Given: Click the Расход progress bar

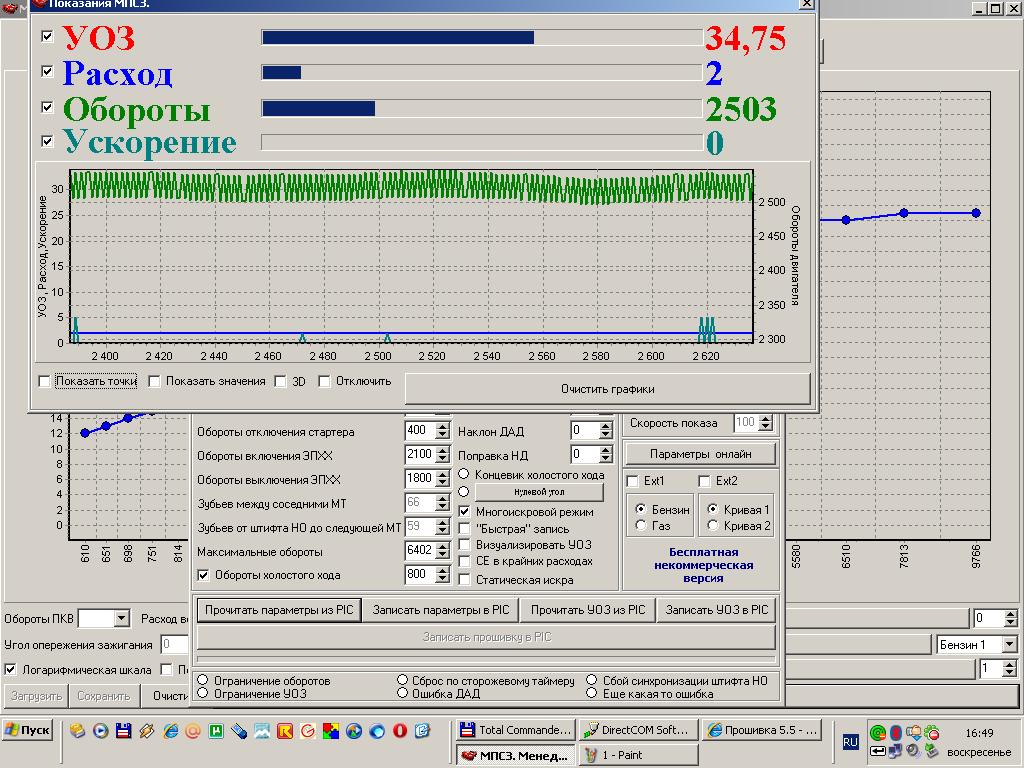Looking at the screenshot, I should 482,72.
